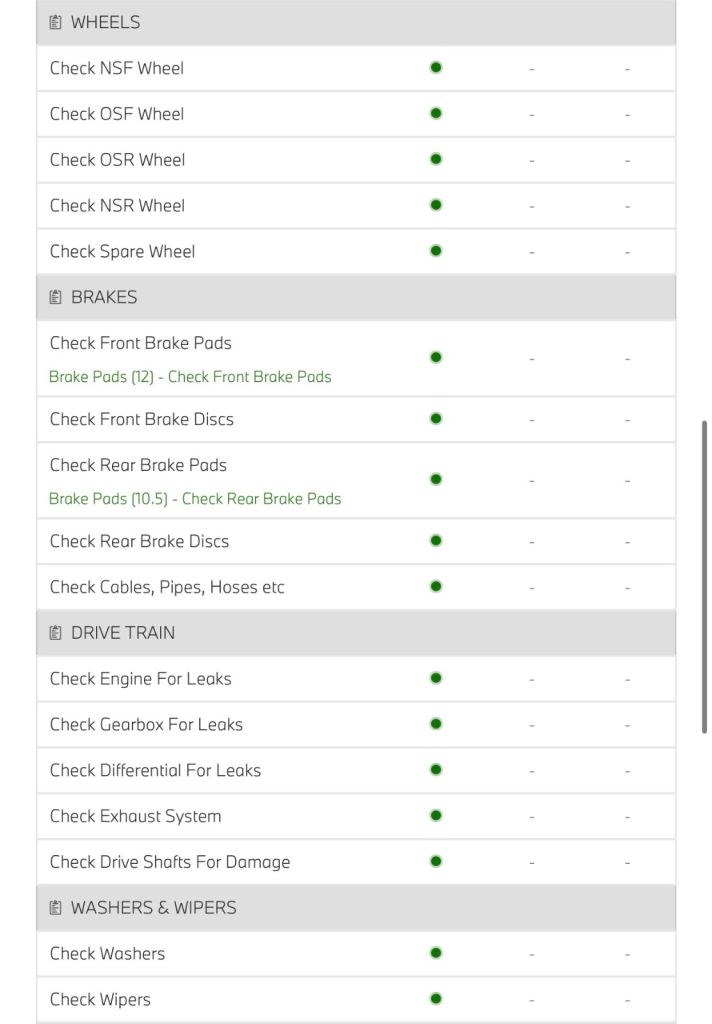
Task: Click the clipboard icon beside WASHERS & WIPERS
Action: tap(56, 908)
